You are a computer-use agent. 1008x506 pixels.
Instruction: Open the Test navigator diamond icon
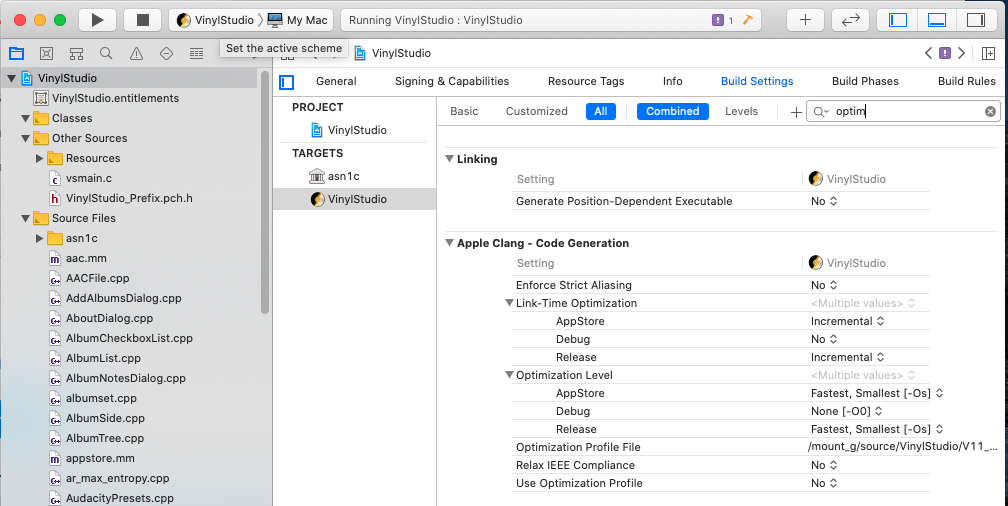166,53
